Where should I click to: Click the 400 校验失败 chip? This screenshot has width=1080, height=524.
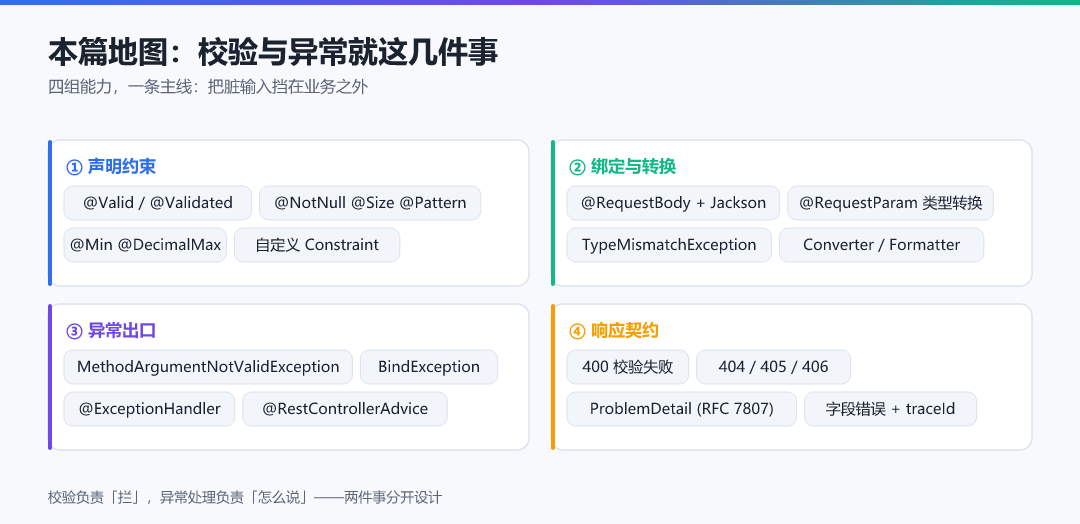click(627, 367)
